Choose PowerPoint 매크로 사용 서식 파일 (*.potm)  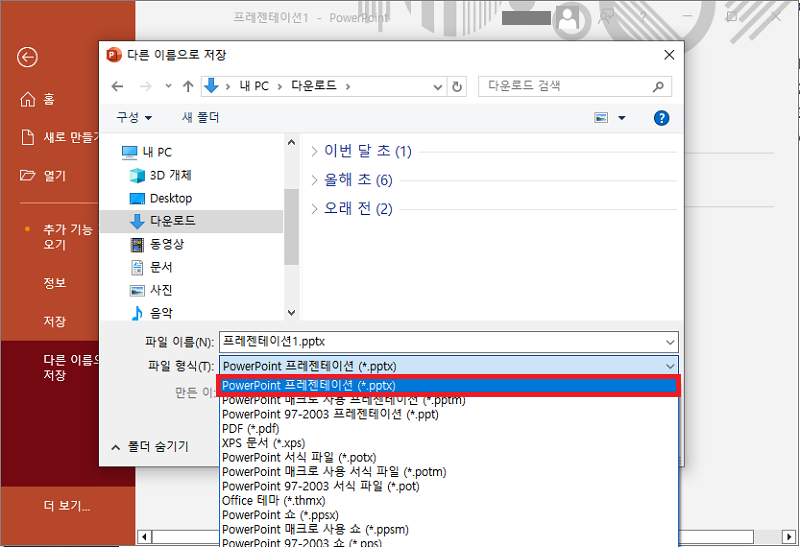pyautogui.click(x=334, y=471)
